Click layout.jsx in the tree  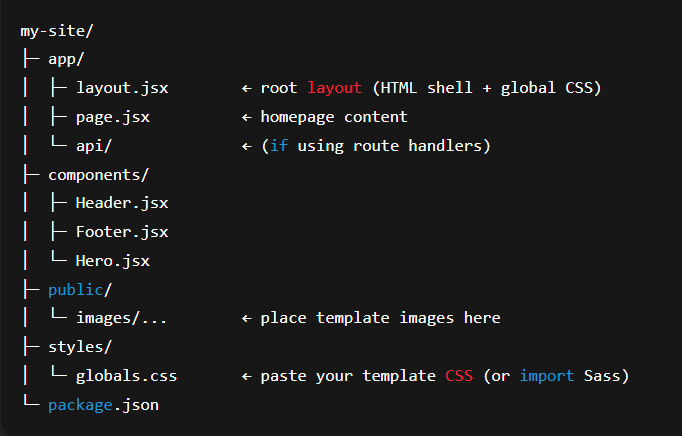122,88
